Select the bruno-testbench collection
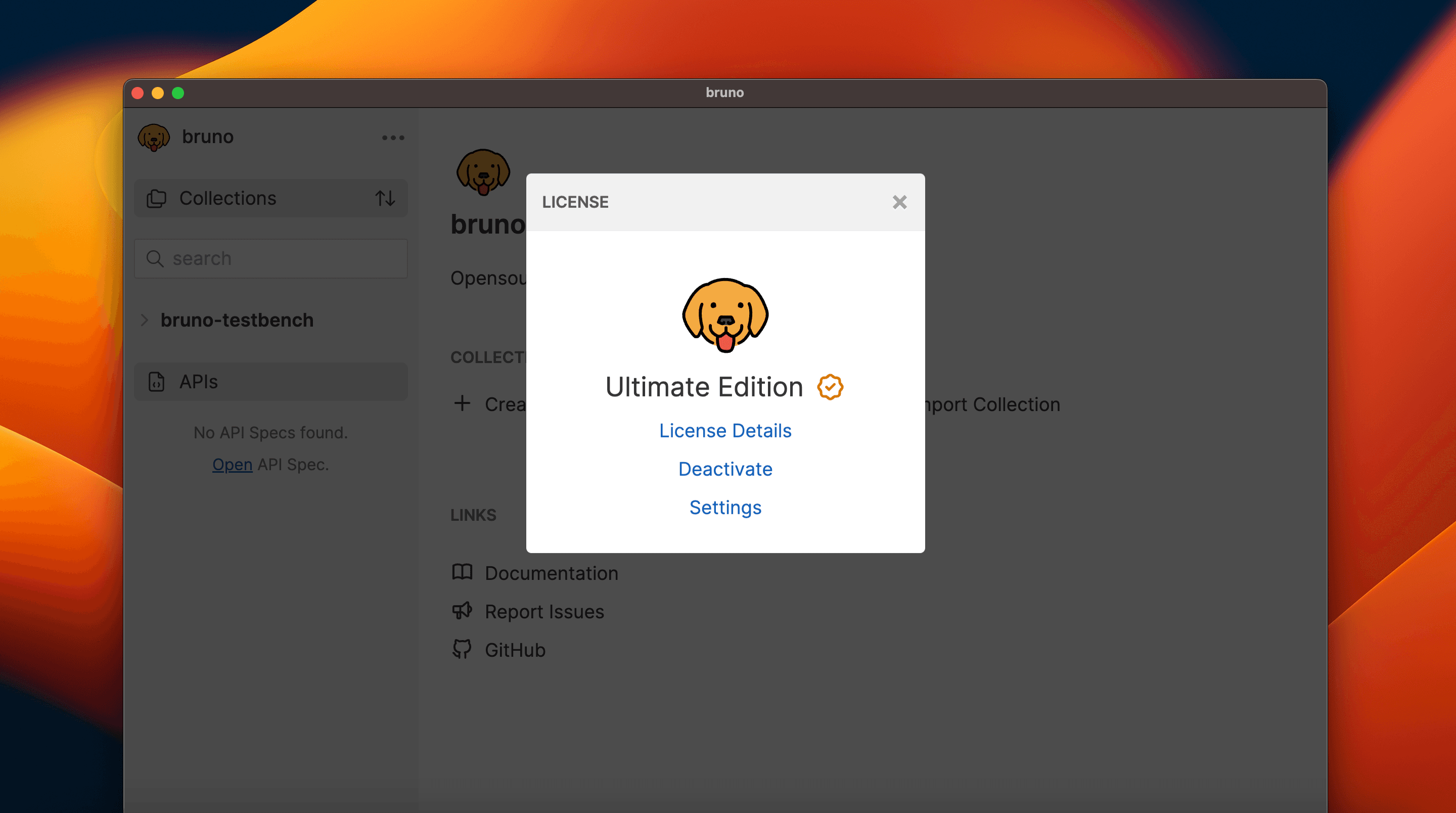Viewport: 1456px width, 813px height. 237,320
